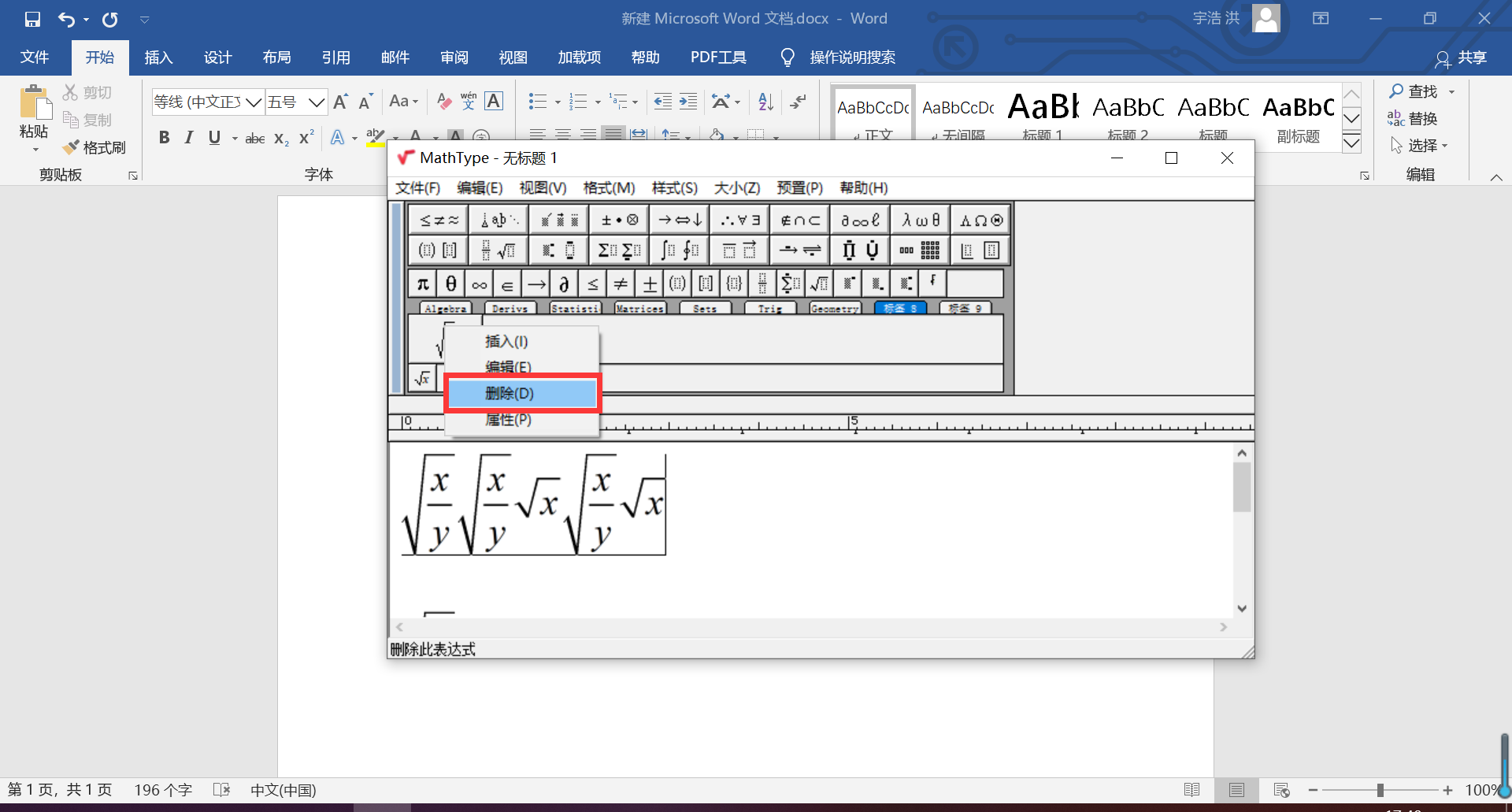Open the font name dropdown

pos(254,102)
